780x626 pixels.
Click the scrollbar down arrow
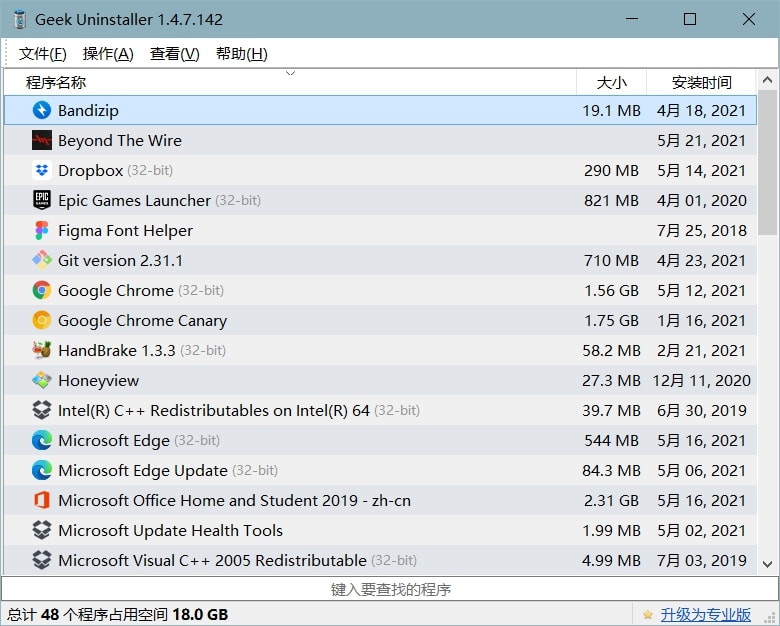point(767,564)
